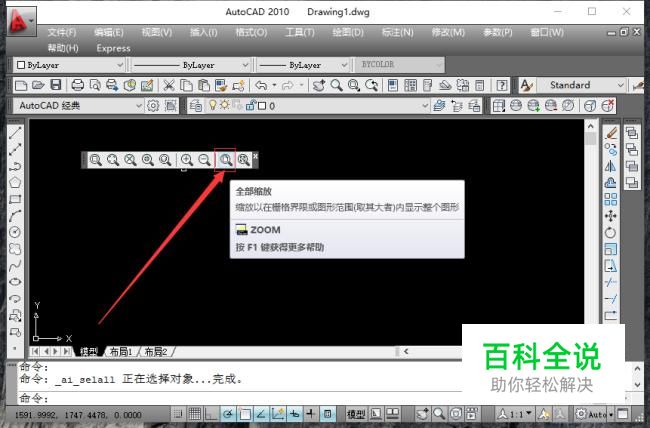Open the Layer Properties Manager icon

coord(195,106)
